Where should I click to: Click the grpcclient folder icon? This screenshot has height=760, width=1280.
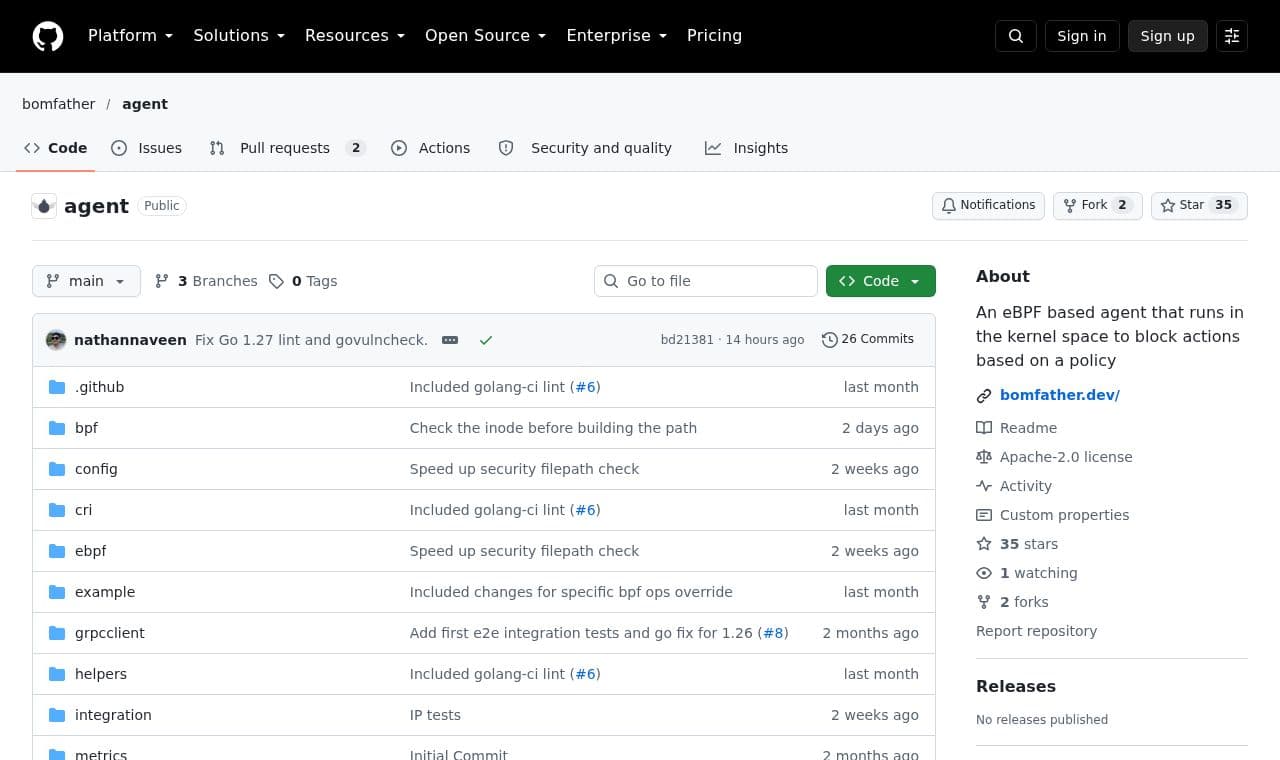pyautogui.click(x=57, y=633)
